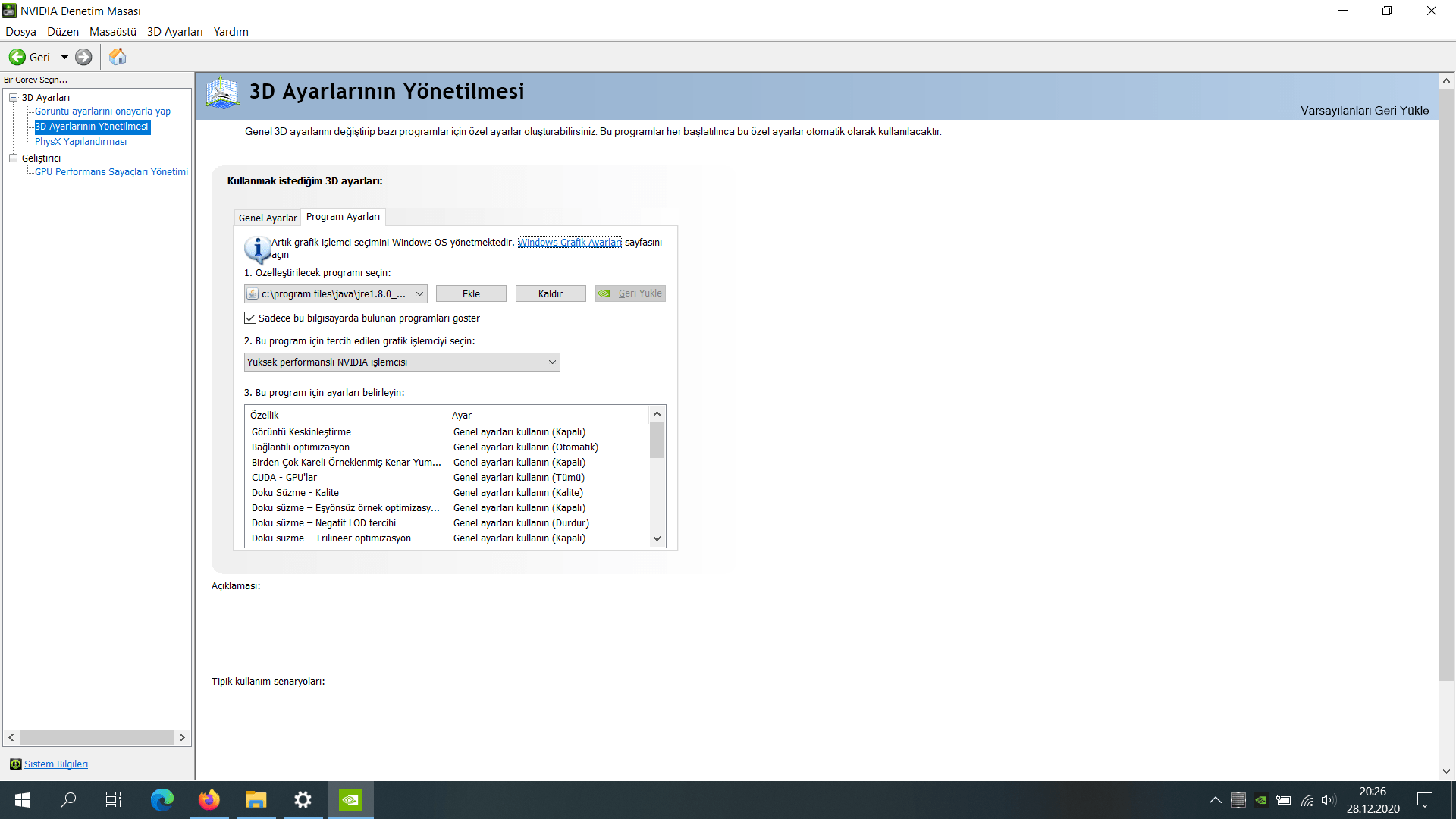
Task: Open the Geri history dropdown arrow
Action: coord(64,57)
